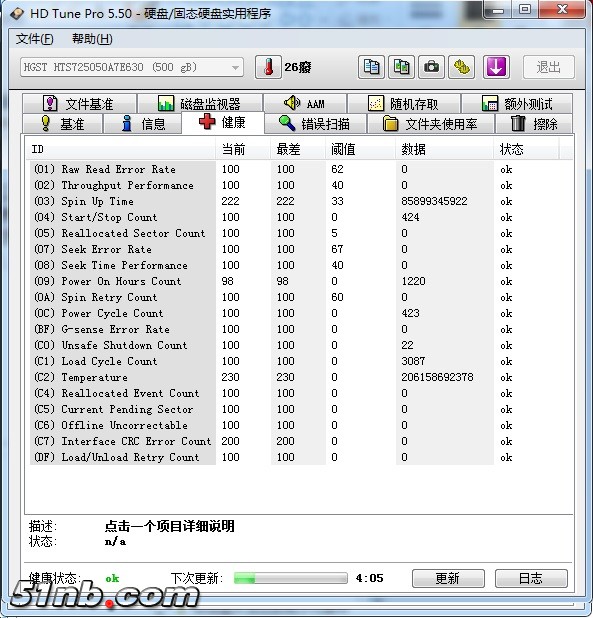Image resolution: width=593 pixels, height=618 pixels.
Task: Open the 文件(F) menu
Action: click(34, 39)
